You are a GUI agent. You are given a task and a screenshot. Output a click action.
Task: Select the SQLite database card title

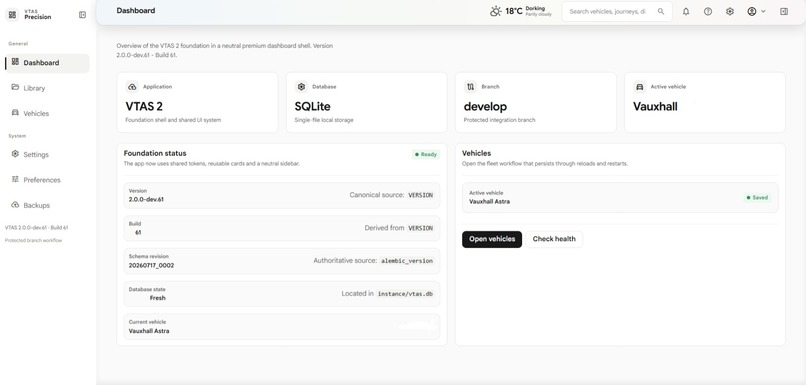point(313,107)
